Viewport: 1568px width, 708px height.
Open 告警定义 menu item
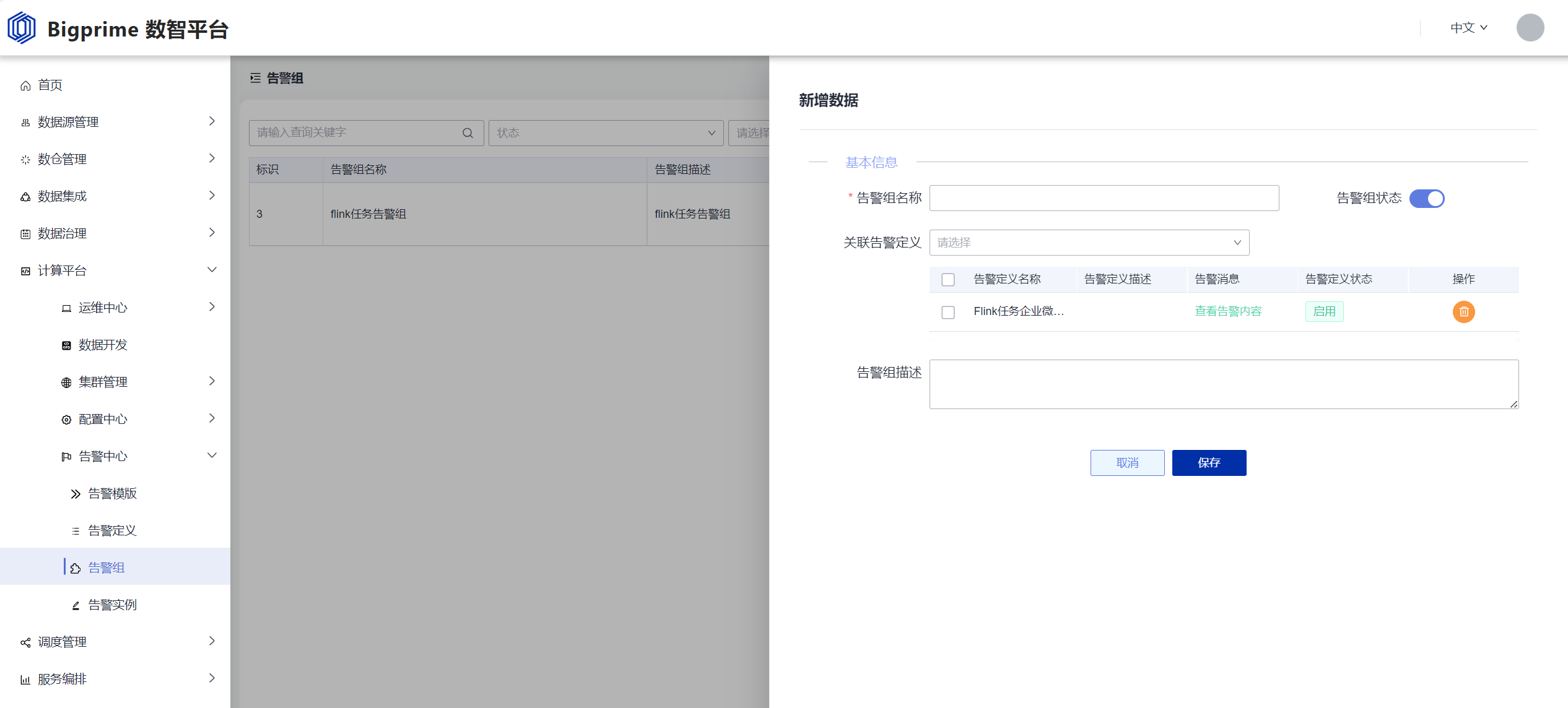point(115,531)
